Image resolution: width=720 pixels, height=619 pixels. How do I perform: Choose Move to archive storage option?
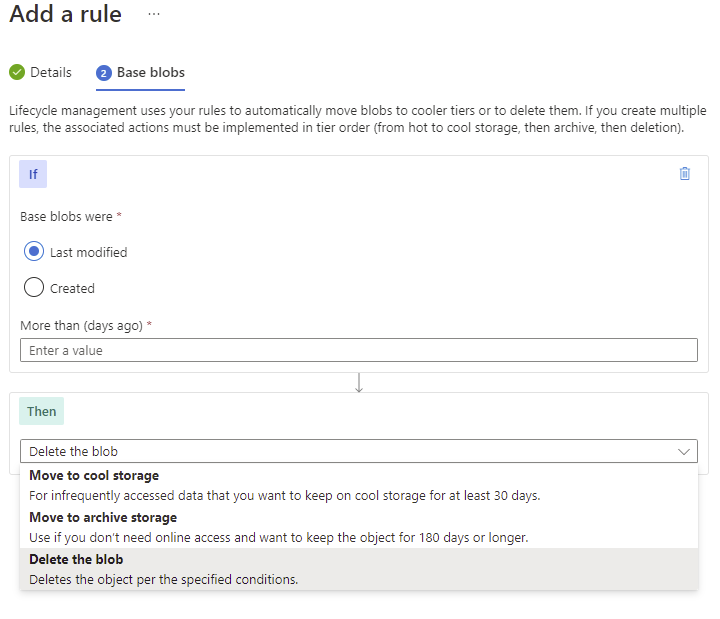tap(103, 518)
